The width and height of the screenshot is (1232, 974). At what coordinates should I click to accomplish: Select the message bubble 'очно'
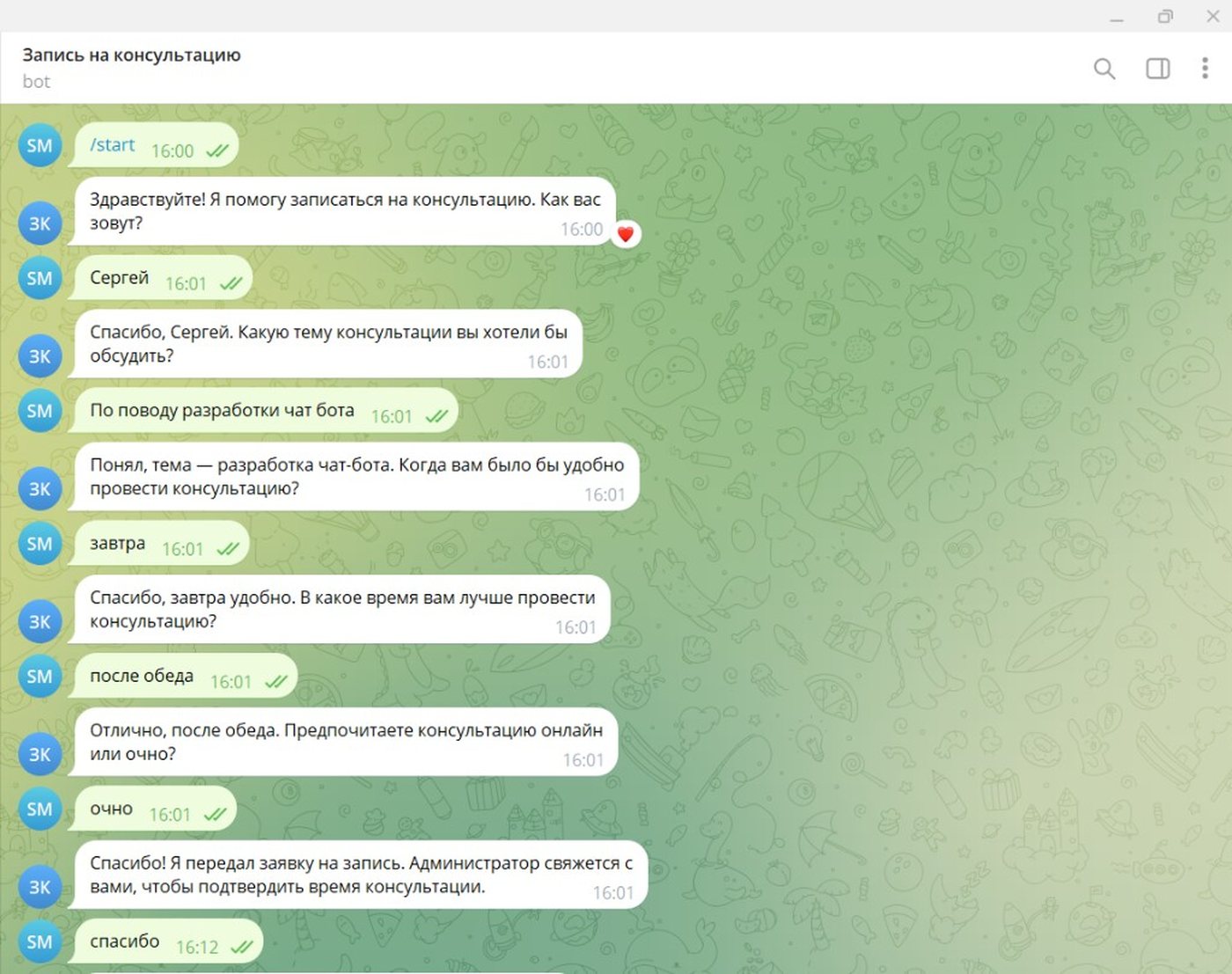click(154, 809)
